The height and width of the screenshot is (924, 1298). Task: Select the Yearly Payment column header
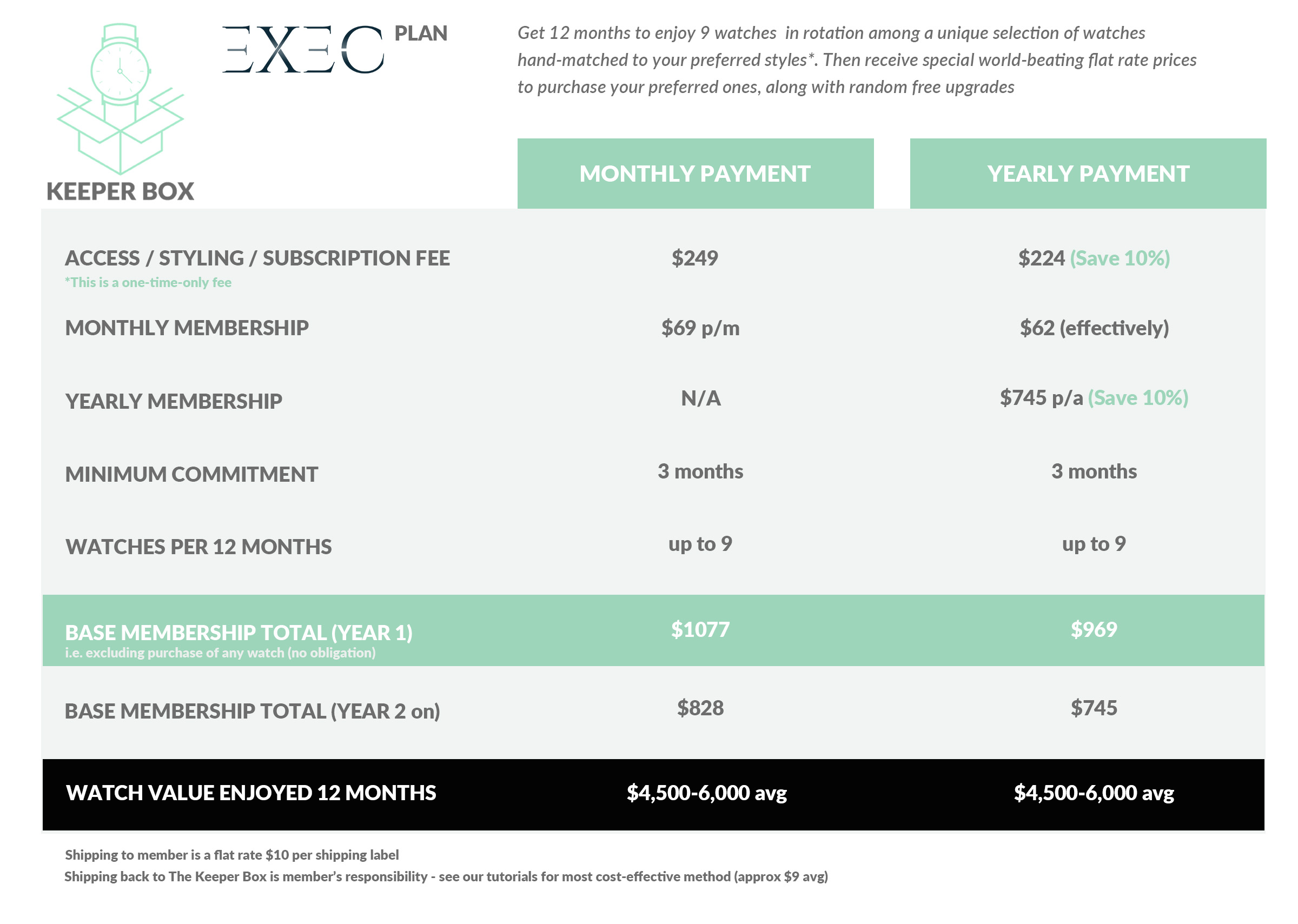[x=1088, y=173]
